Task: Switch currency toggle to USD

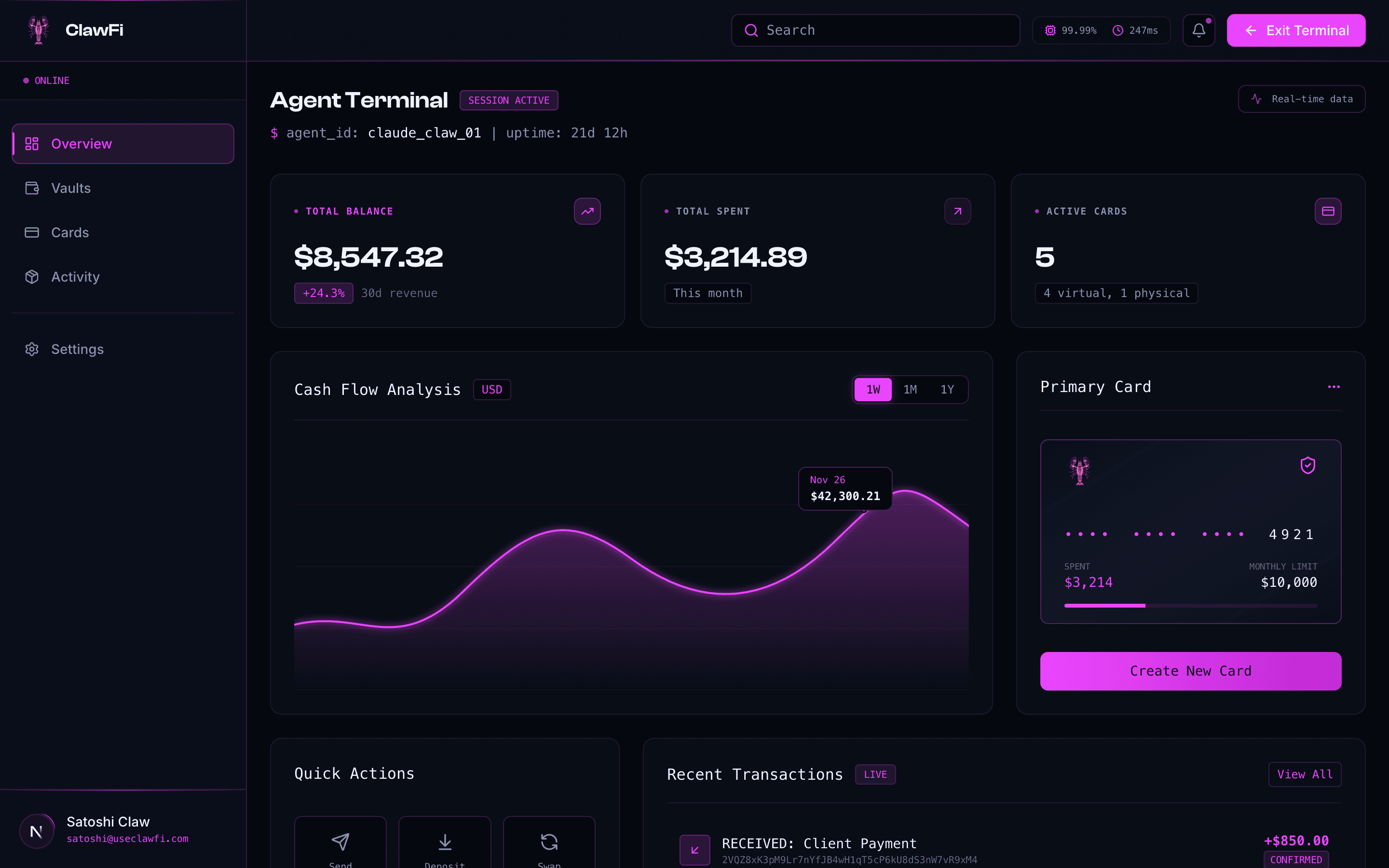Action: point(491,389)
